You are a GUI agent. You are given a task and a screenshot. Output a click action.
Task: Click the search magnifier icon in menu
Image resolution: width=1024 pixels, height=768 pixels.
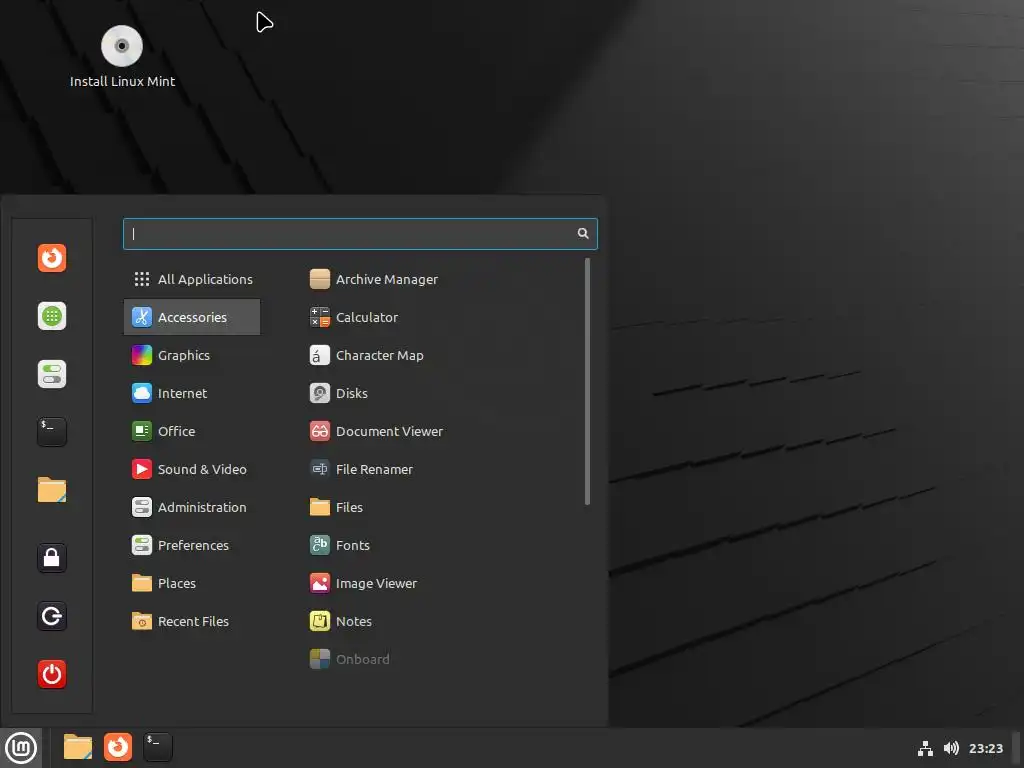pos(583,234)
